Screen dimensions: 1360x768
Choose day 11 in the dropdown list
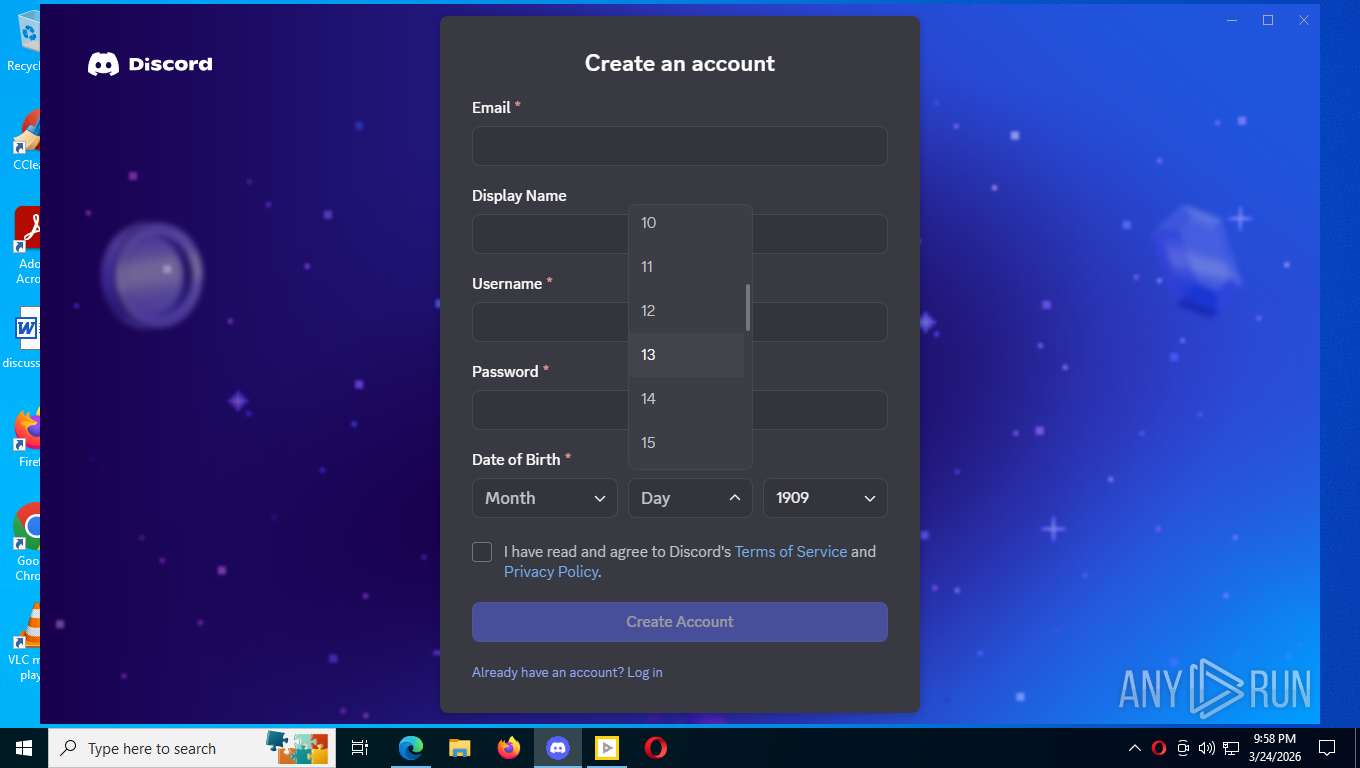coord(686,267)
